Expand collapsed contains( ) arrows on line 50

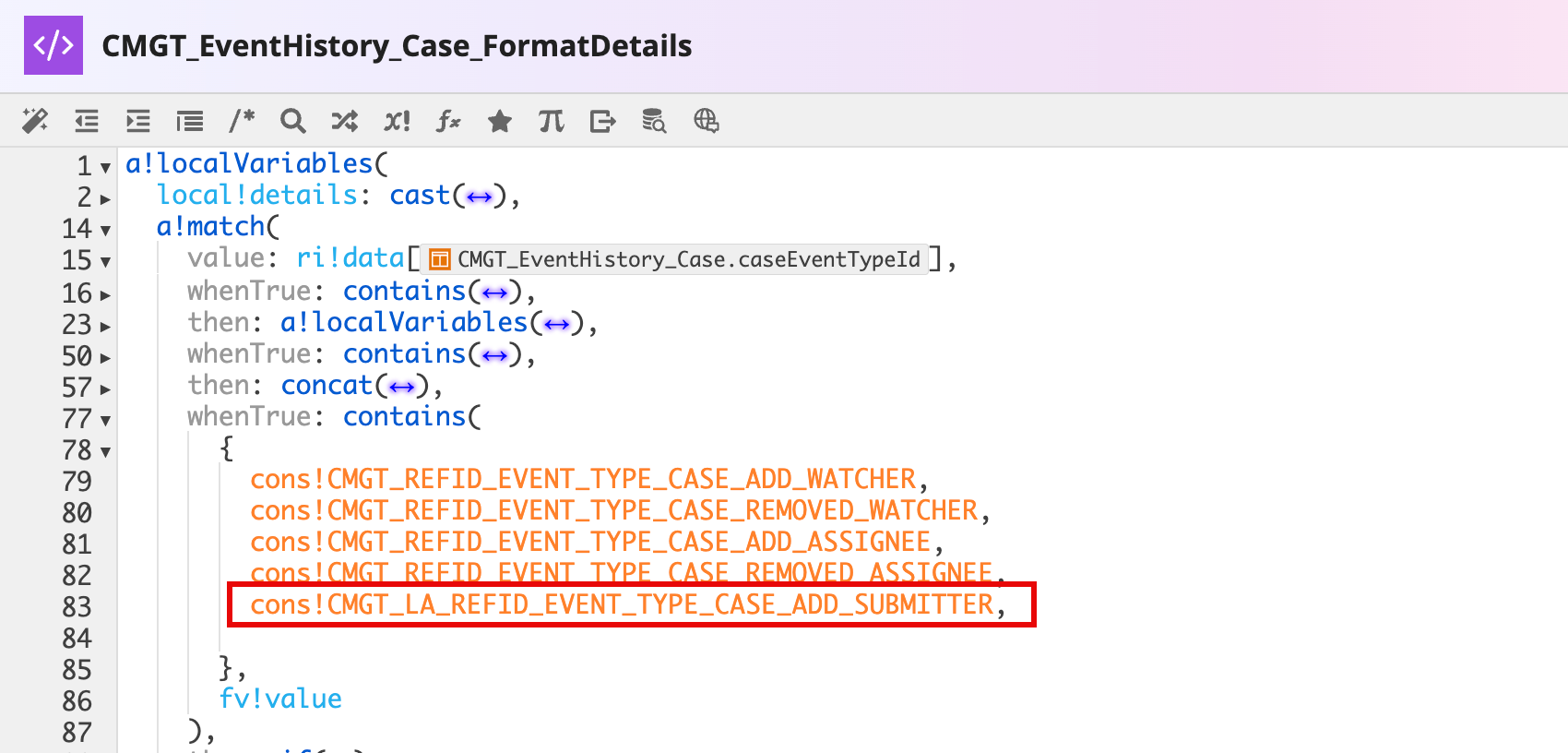coord(495,355)
